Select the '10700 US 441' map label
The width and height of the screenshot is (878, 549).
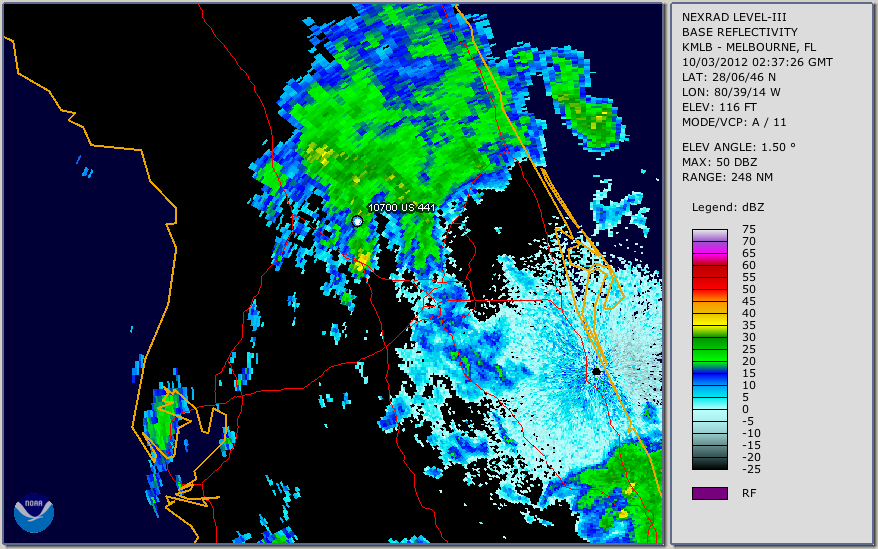click(401, 207)
